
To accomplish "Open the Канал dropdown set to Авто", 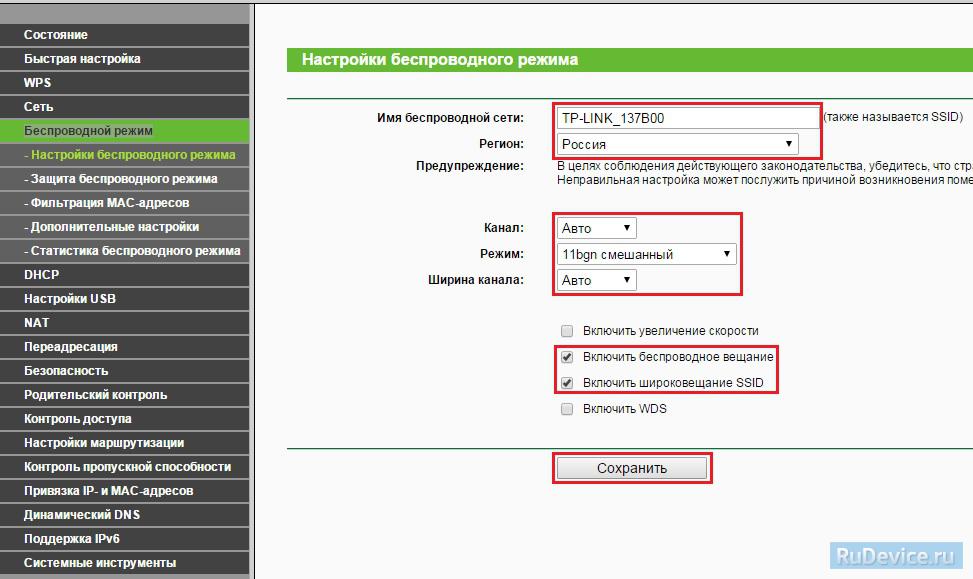I will tap(596, 228).
